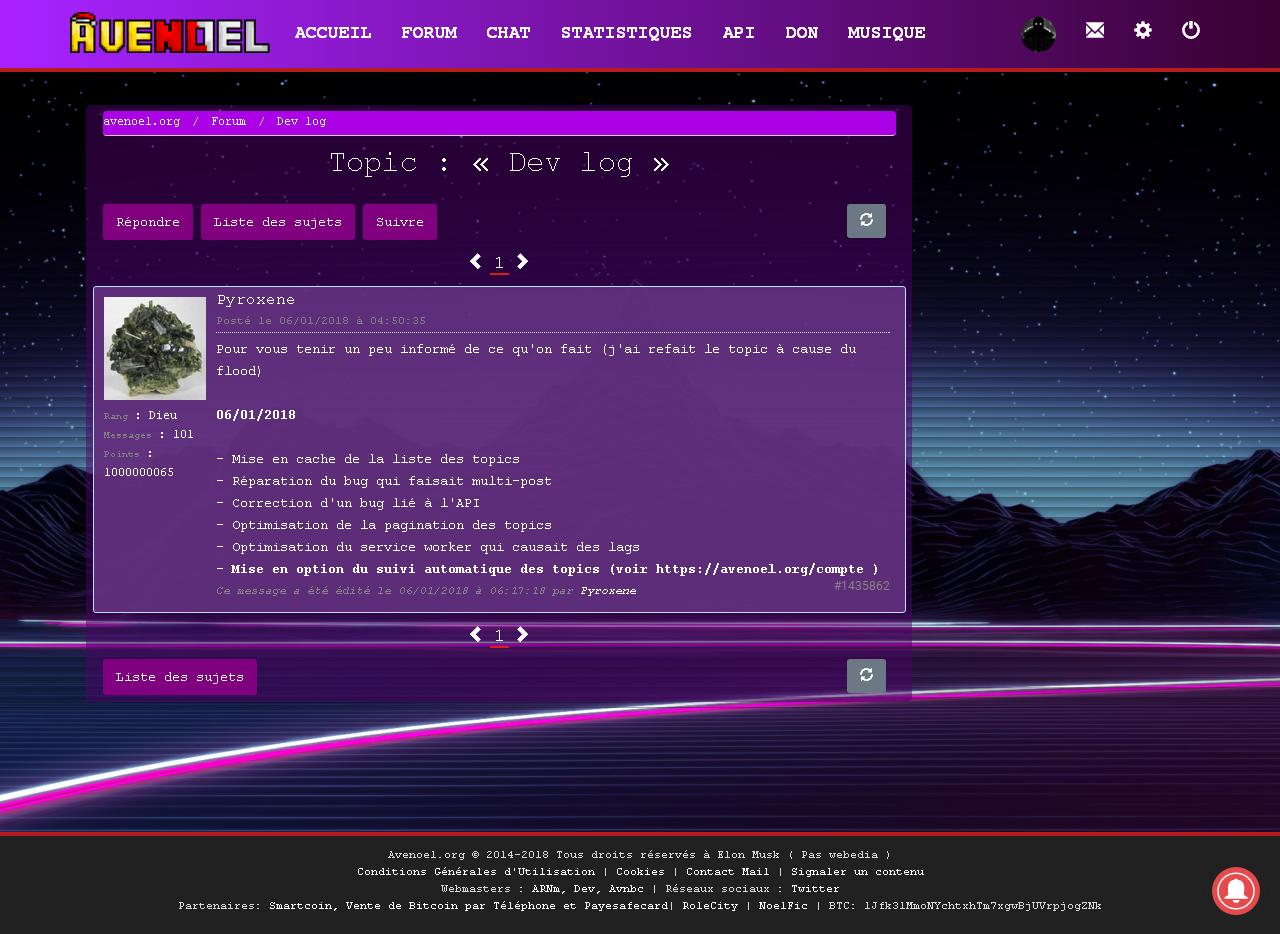Click the Suivre button

(x=400, y=222)
